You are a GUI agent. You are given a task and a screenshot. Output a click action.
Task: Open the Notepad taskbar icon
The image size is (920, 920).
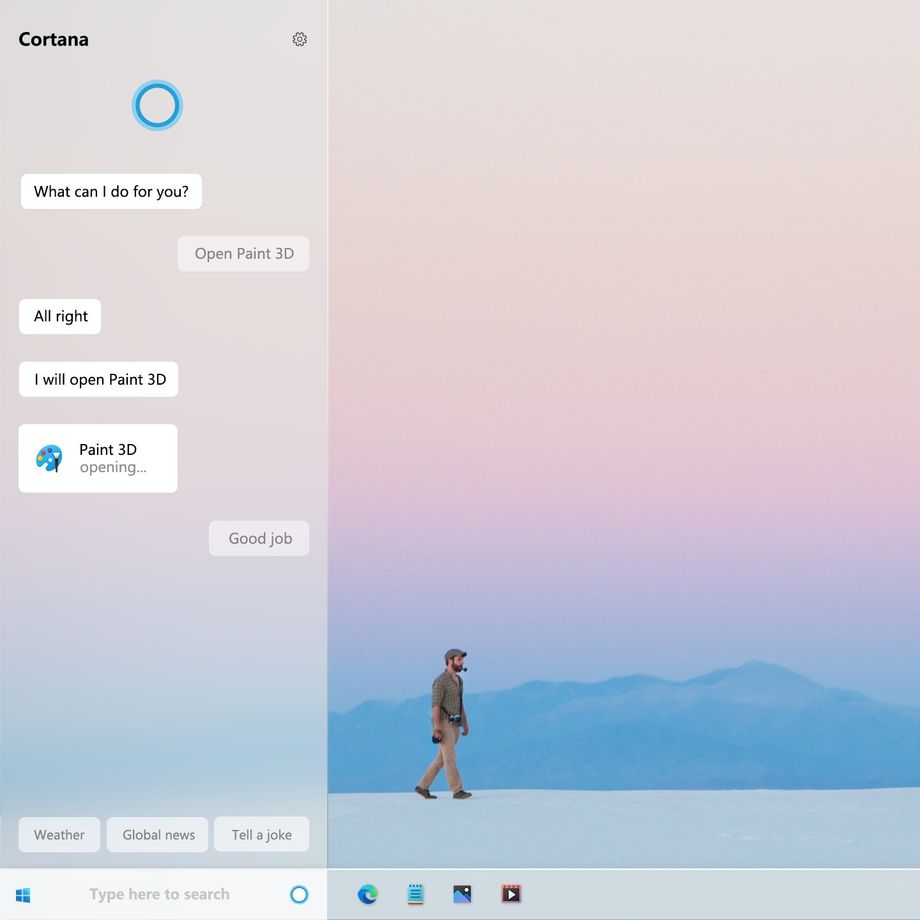415,894
